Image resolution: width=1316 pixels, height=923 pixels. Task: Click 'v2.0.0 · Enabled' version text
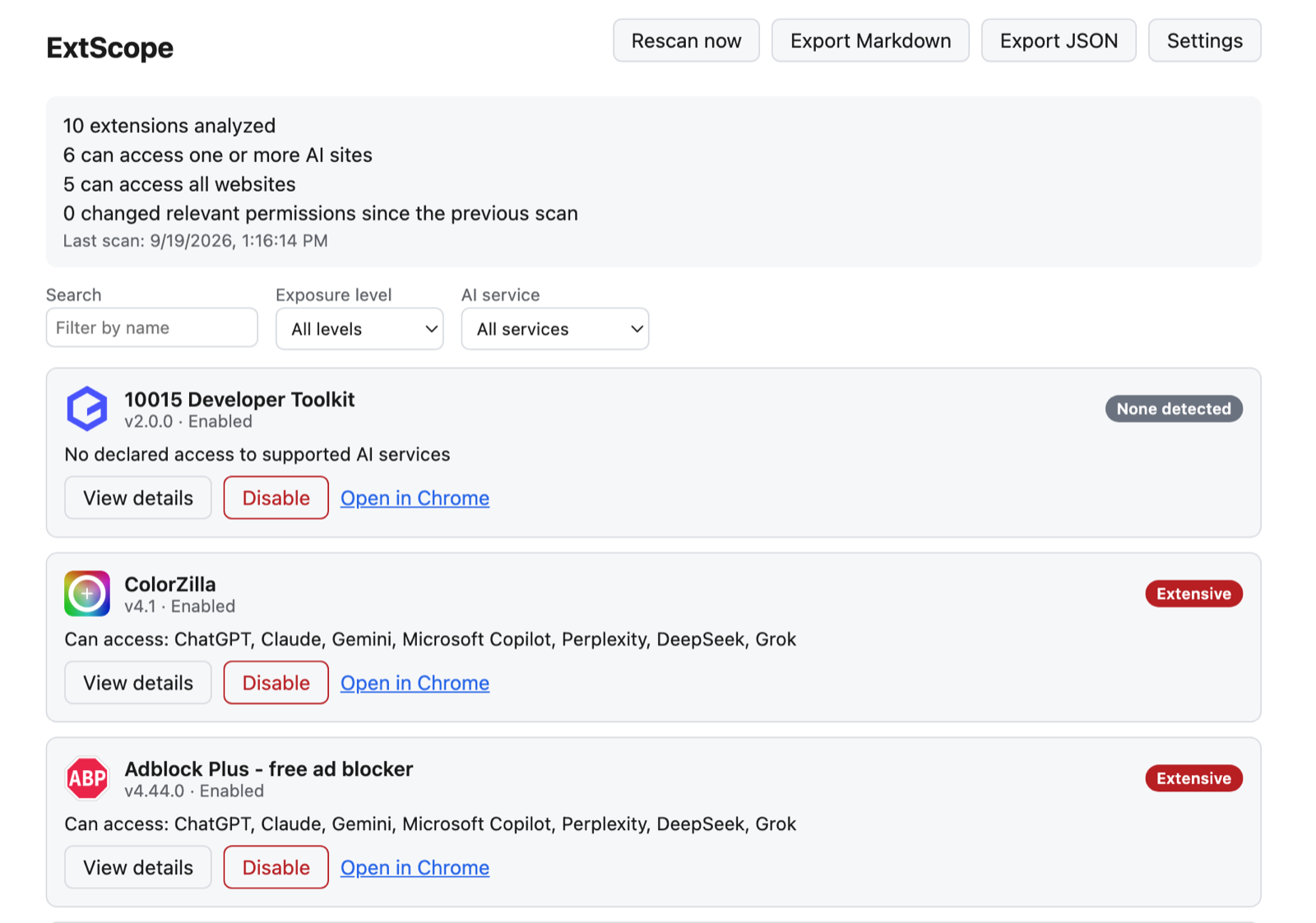click(188, 422)
